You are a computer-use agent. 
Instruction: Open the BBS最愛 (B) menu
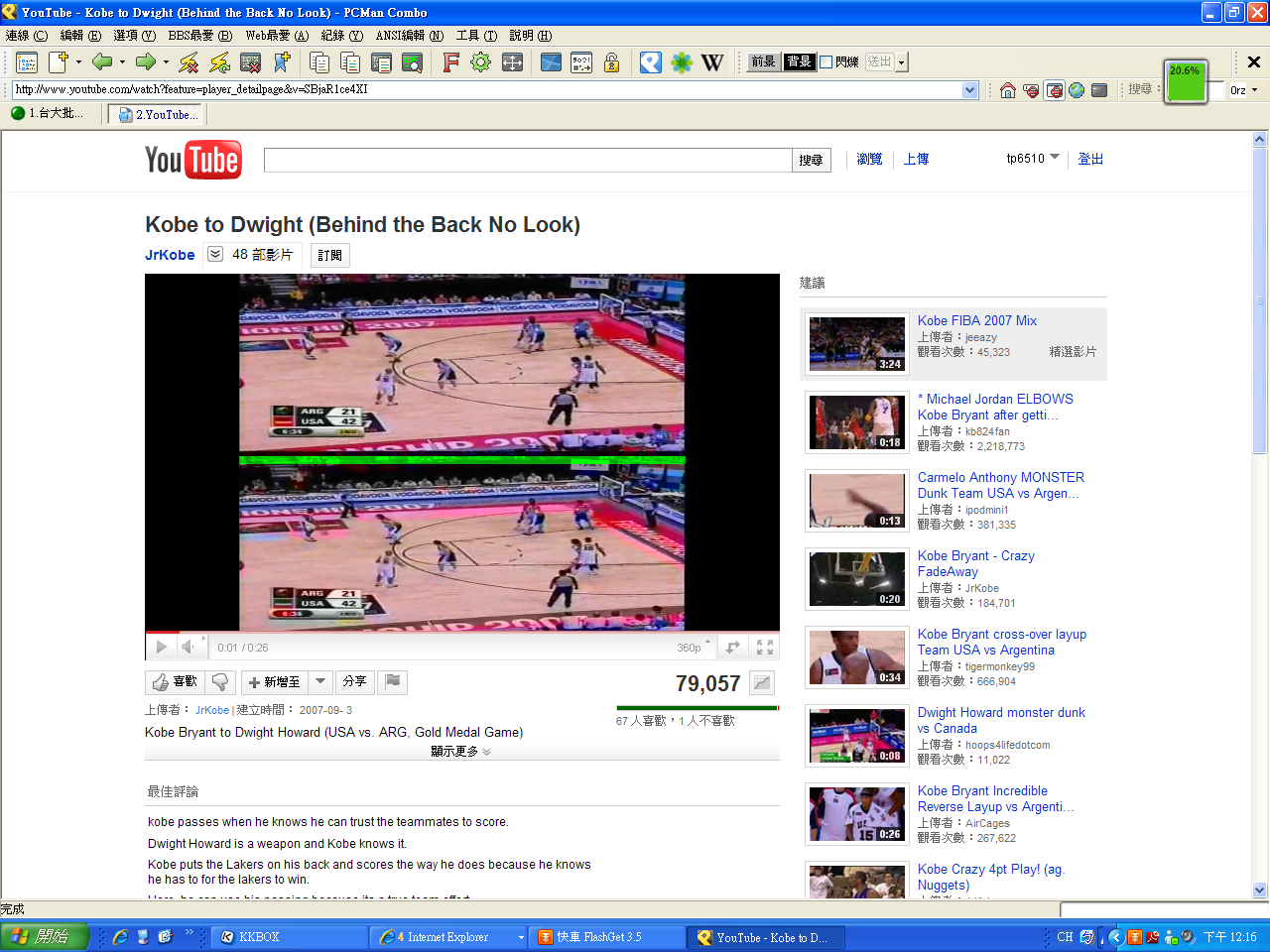[x=199, y=36]
